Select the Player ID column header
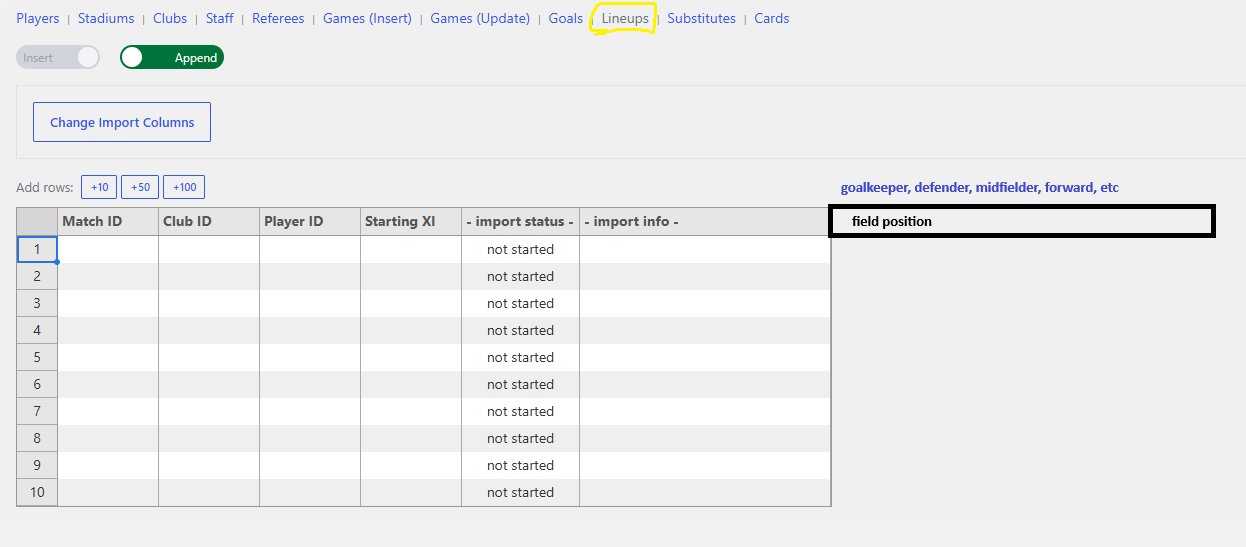 310,221
